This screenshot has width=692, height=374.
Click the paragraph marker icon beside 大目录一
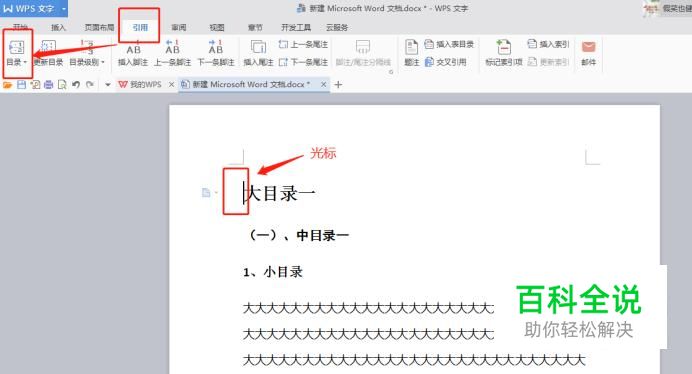point(206,193)
